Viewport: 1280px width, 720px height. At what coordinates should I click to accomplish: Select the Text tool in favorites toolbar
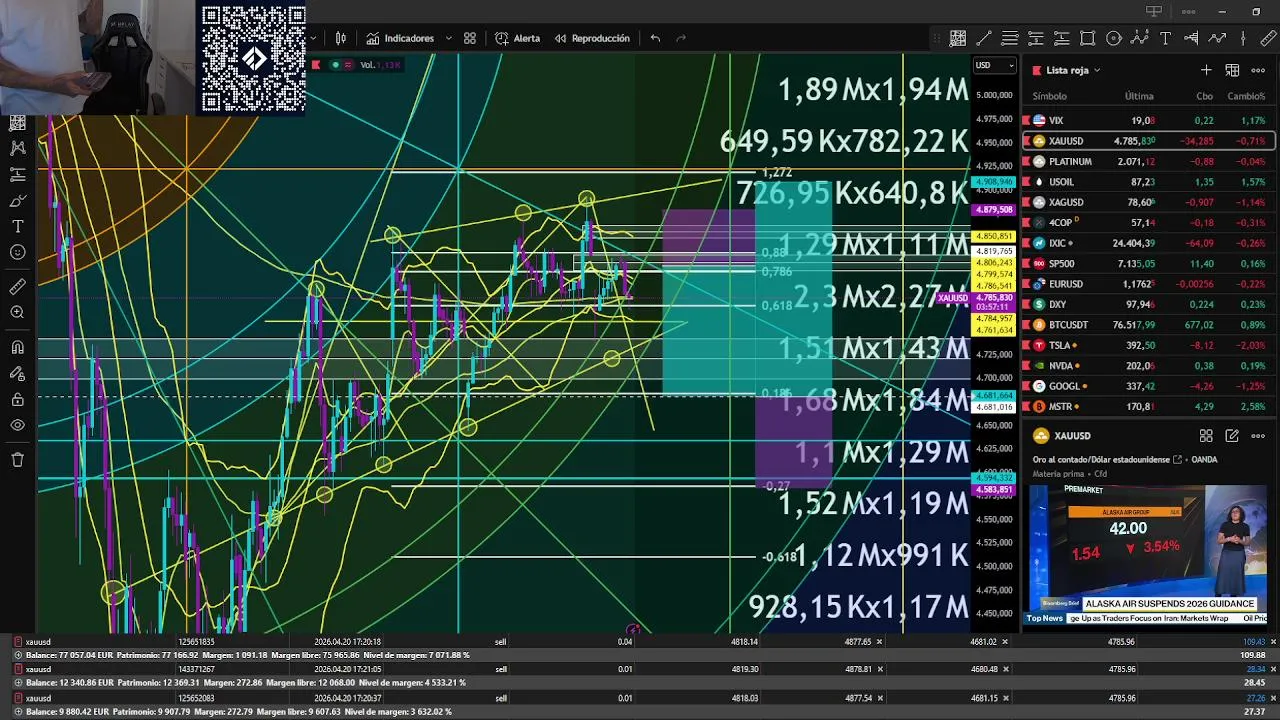pyautogui.click(x=1166, y=38)
